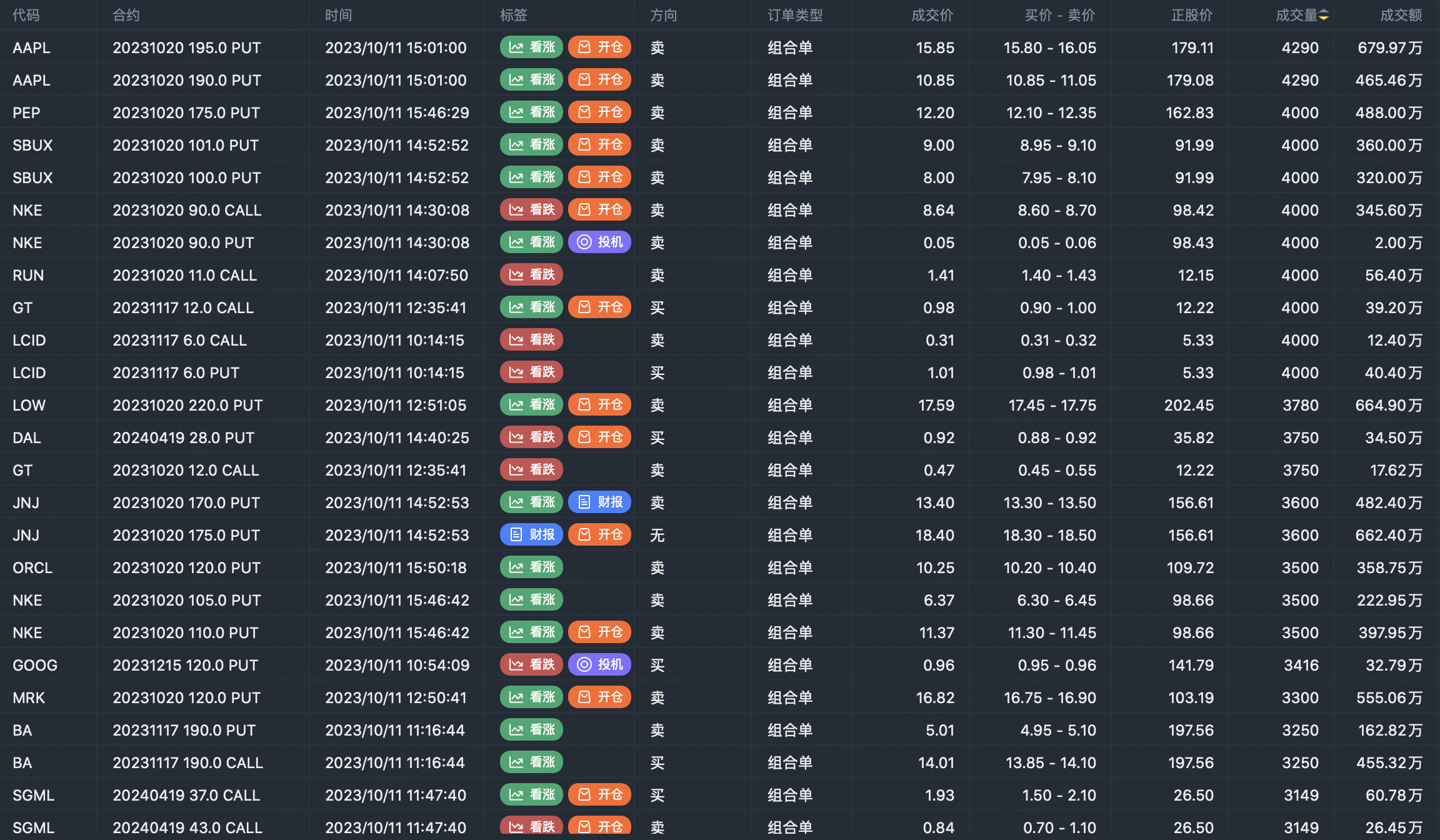Click the 开仓 tag on GT 20231117 12.0 CALL row
Viewport: 1440px width, 840px height.
599,307
